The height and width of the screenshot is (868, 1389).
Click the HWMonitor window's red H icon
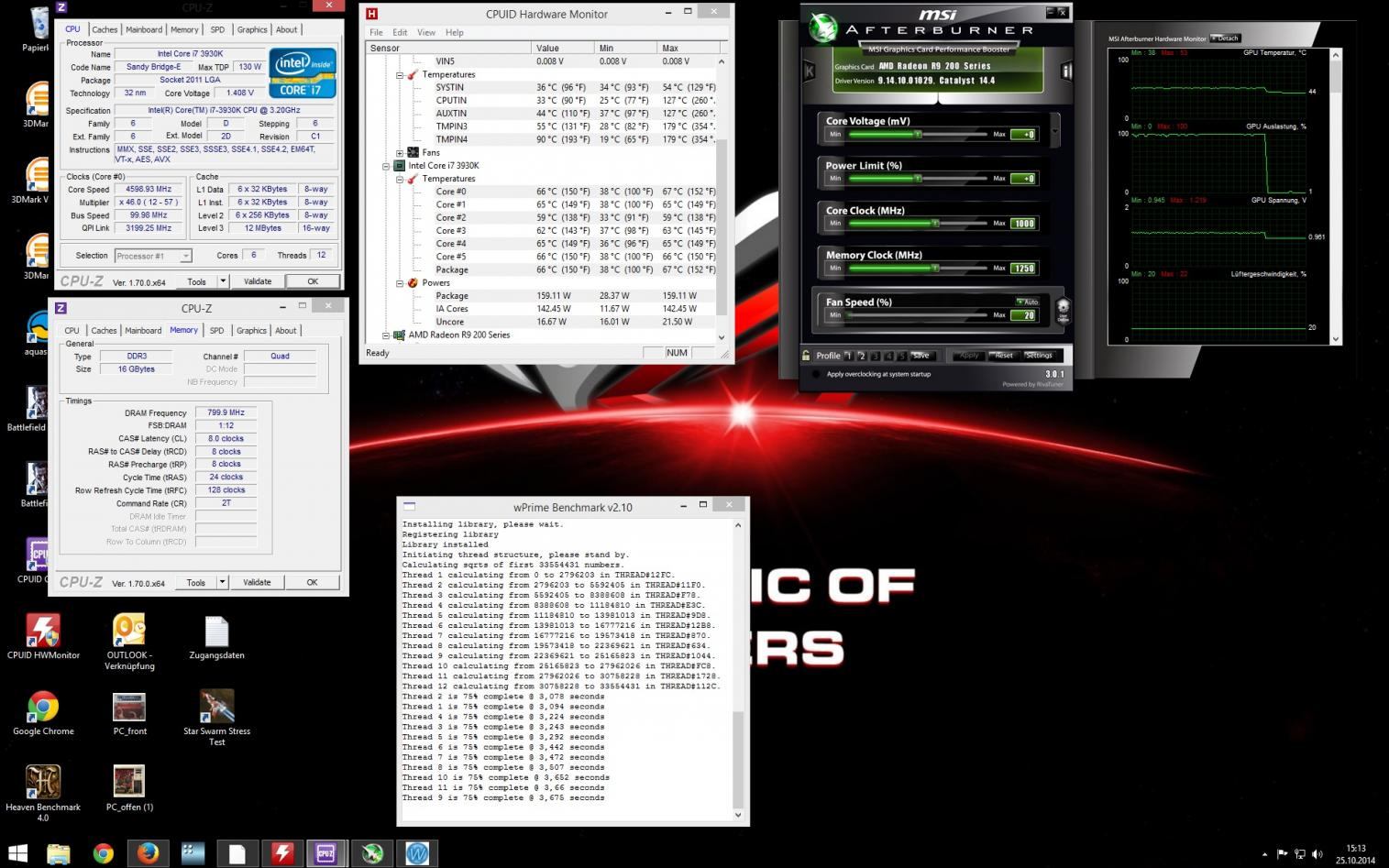click(371, 14)
